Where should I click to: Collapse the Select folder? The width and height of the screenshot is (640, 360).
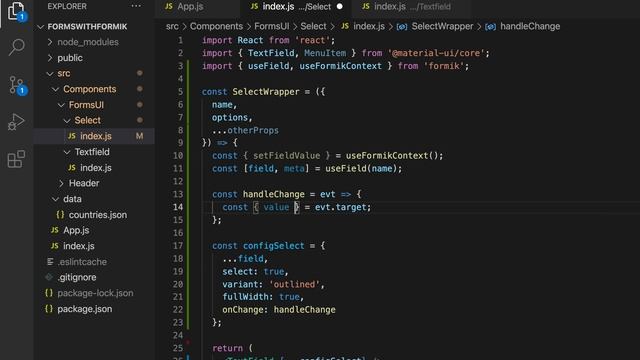pos(67,120)
